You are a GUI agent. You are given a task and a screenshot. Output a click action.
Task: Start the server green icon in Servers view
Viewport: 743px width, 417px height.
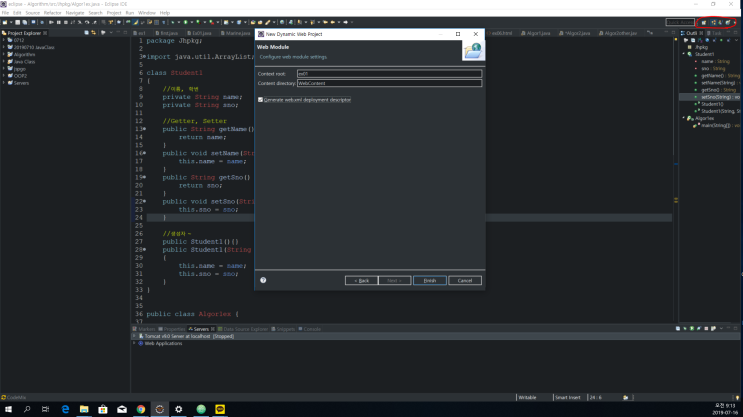692,328
